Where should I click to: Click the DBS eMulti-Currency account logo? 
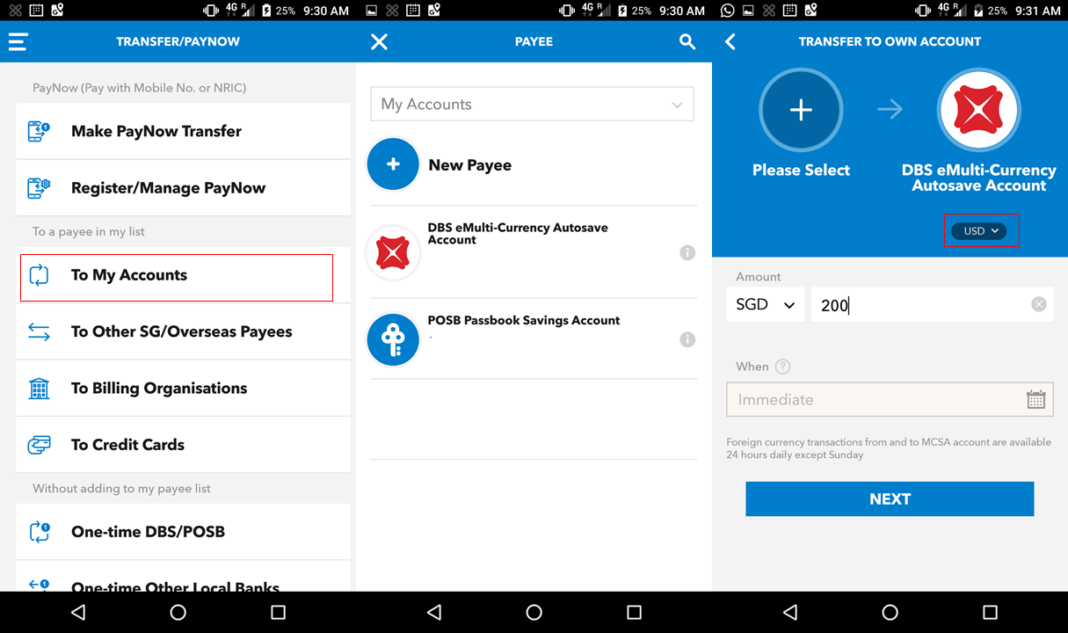[x=978, y=110]
